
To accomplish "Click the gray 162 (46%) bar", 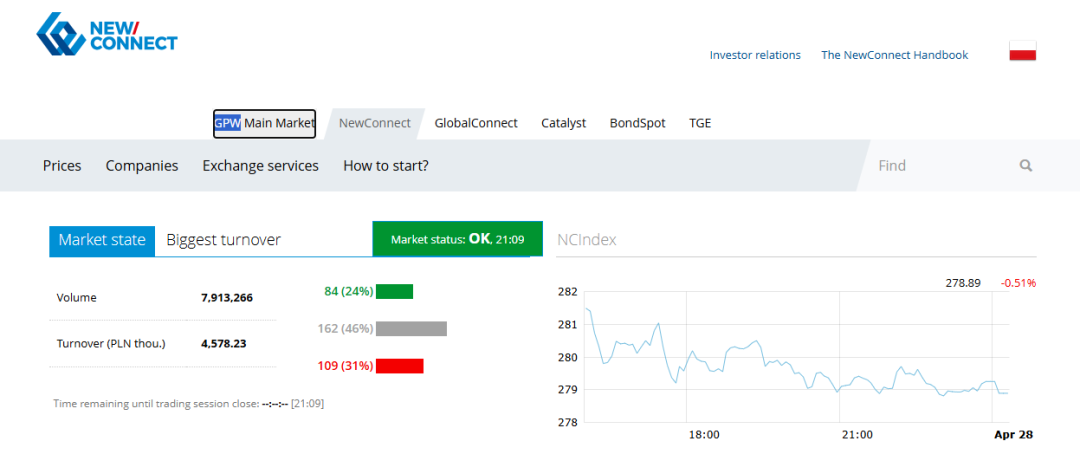I will (411, 329).
